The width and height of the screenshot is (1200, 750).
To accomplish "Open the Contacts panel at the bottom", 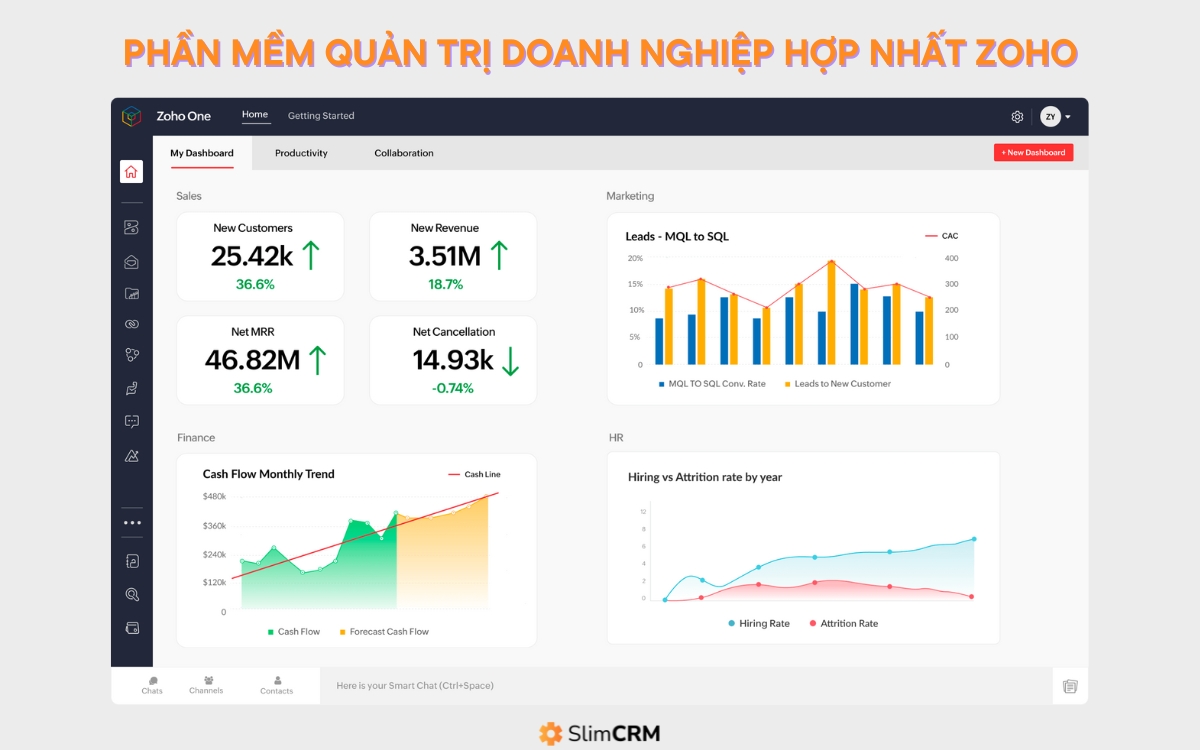I will (x=276, y=685).
